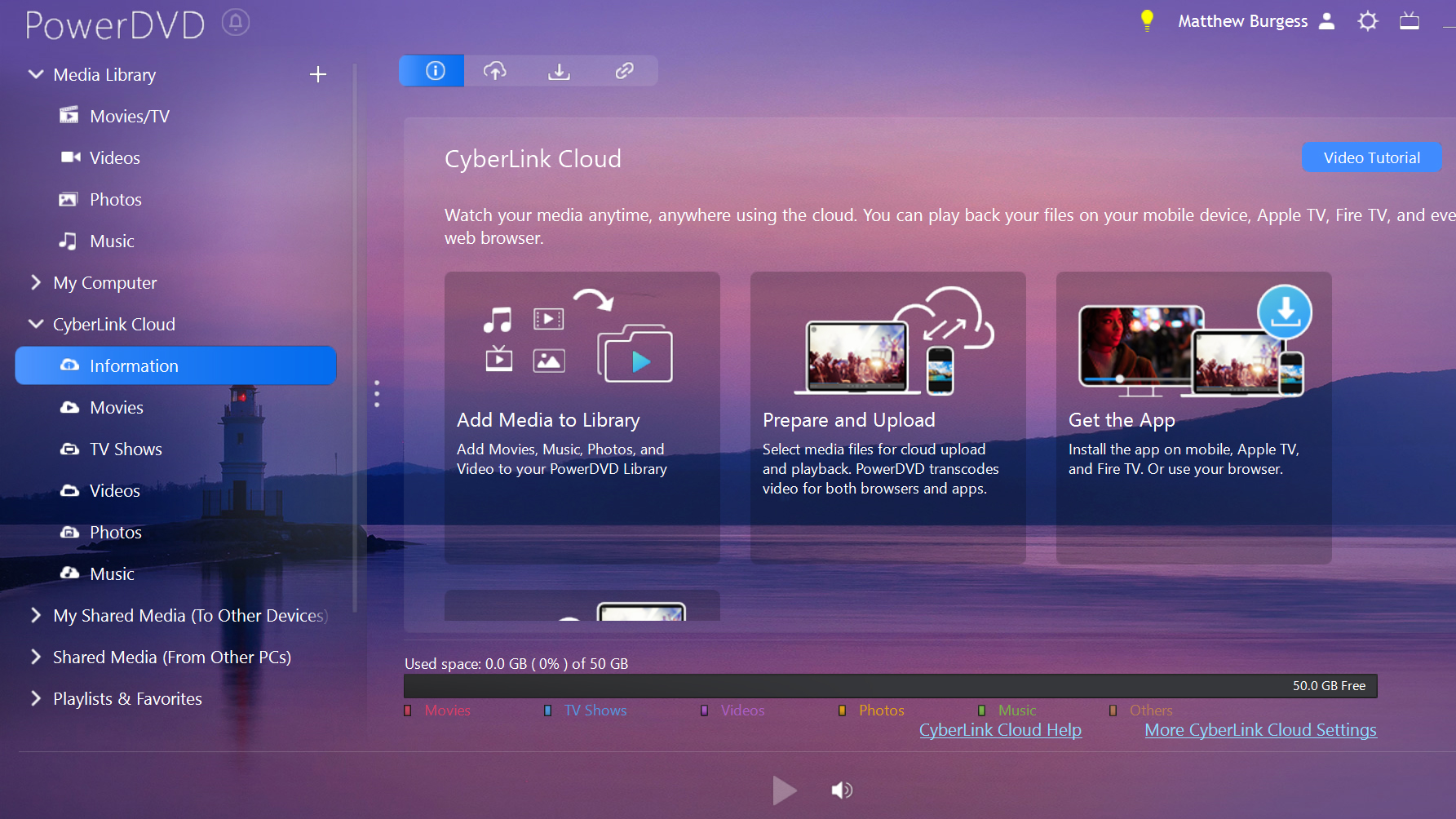Click the Get the App card
Screen dimensions: 1456x819
[1194, 418]
